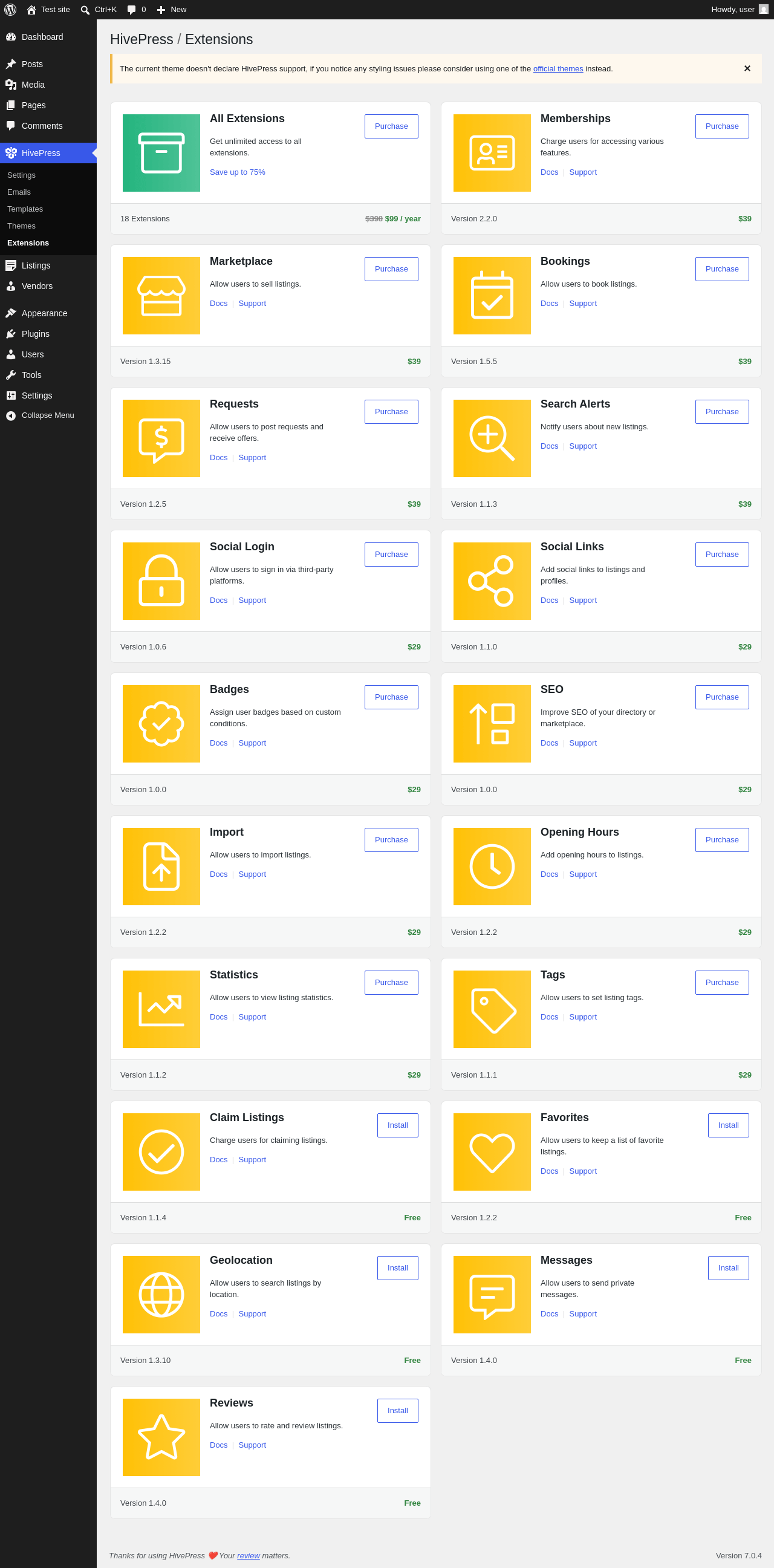Install the Reviews extension
The image size is (774, 1568).
click(x=397, y=1411)
